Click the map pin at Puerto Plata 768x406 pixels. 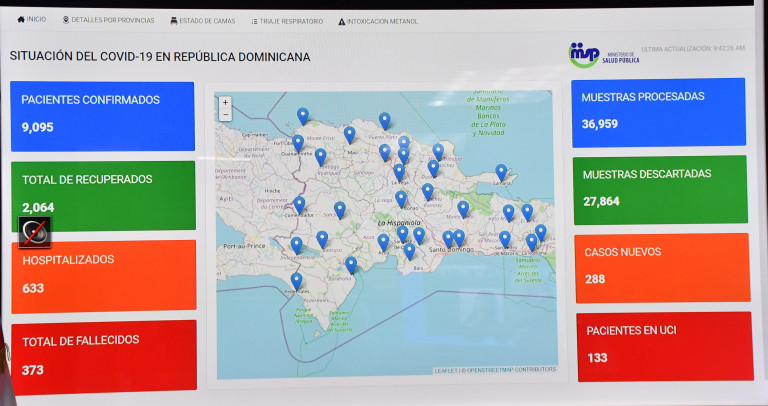coord(384,120)
